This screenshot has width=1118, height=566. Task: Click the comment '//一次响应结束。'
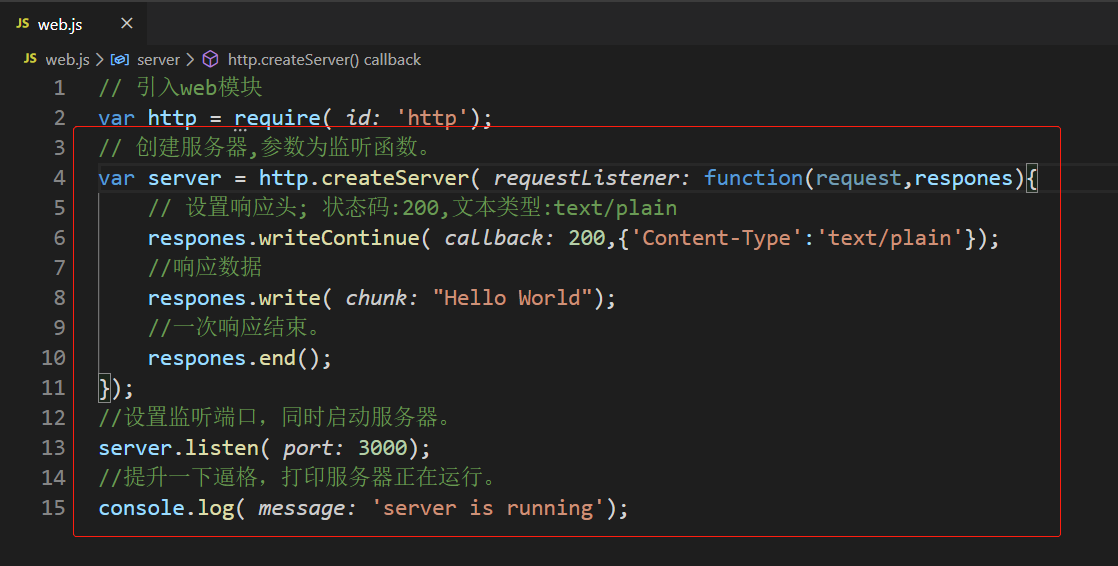[235, 327]
